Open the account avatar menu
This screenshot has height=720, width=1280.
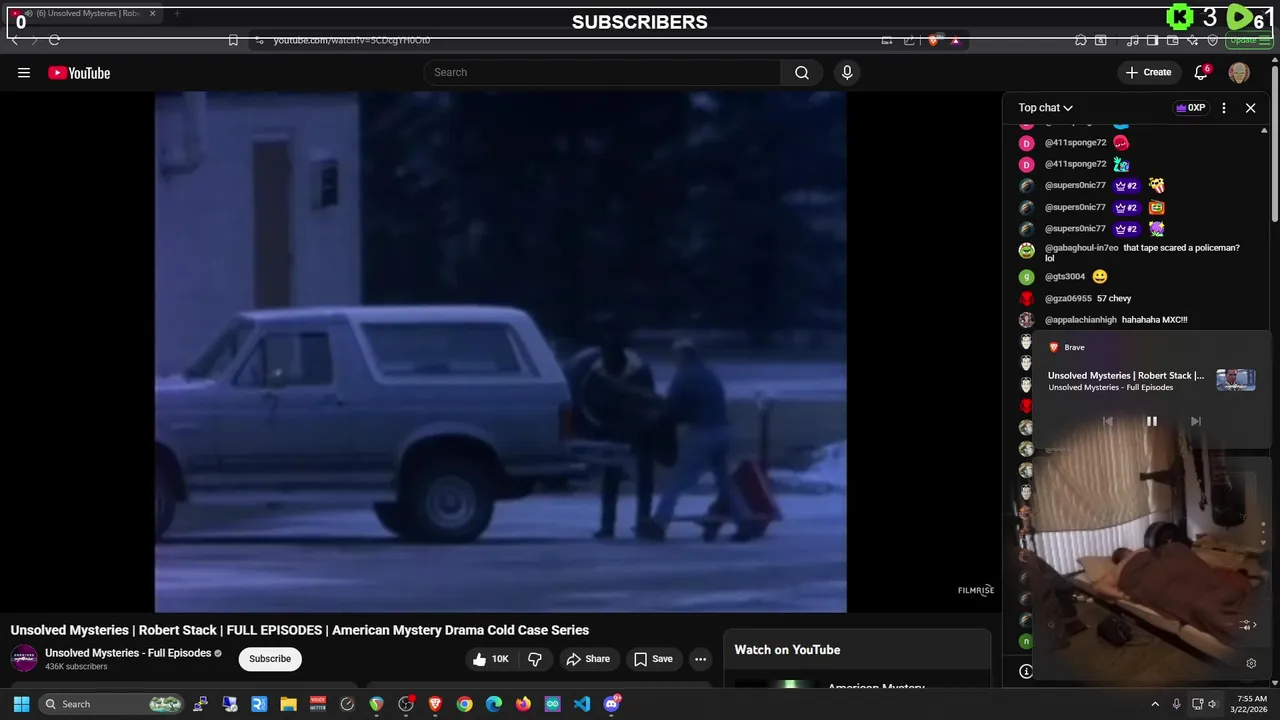[1239, 72]
